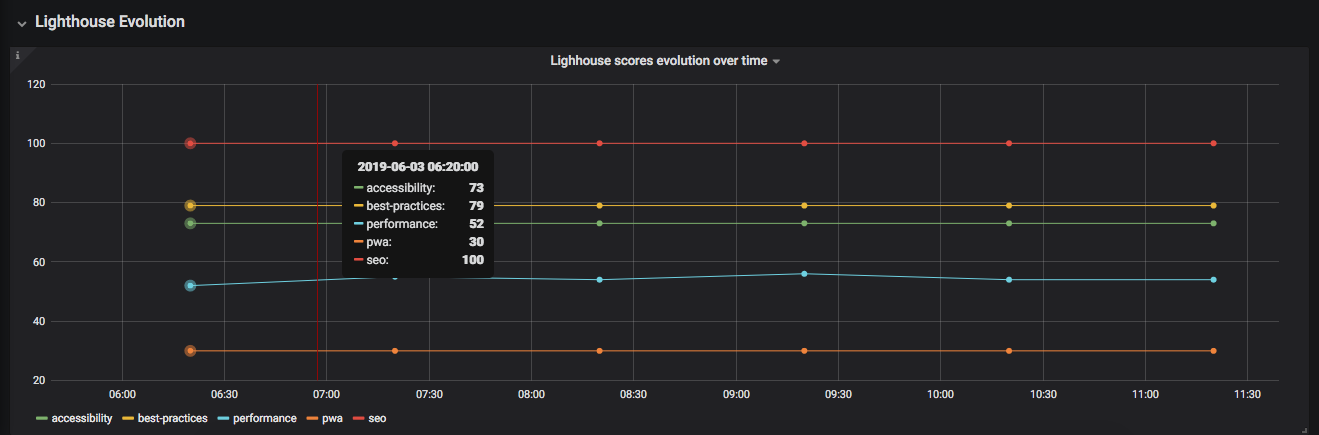Click the 20 label on the Y axis

tap(40, 381)
